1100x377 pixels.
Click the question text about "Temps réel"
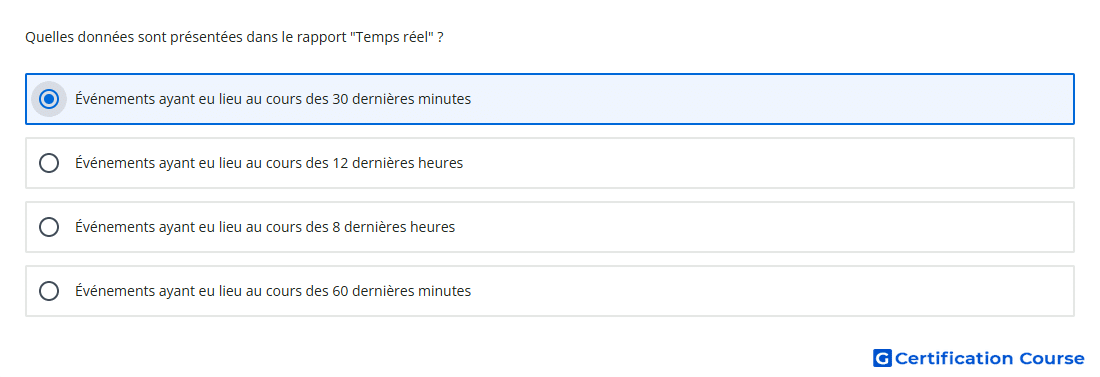click(234, 37)
